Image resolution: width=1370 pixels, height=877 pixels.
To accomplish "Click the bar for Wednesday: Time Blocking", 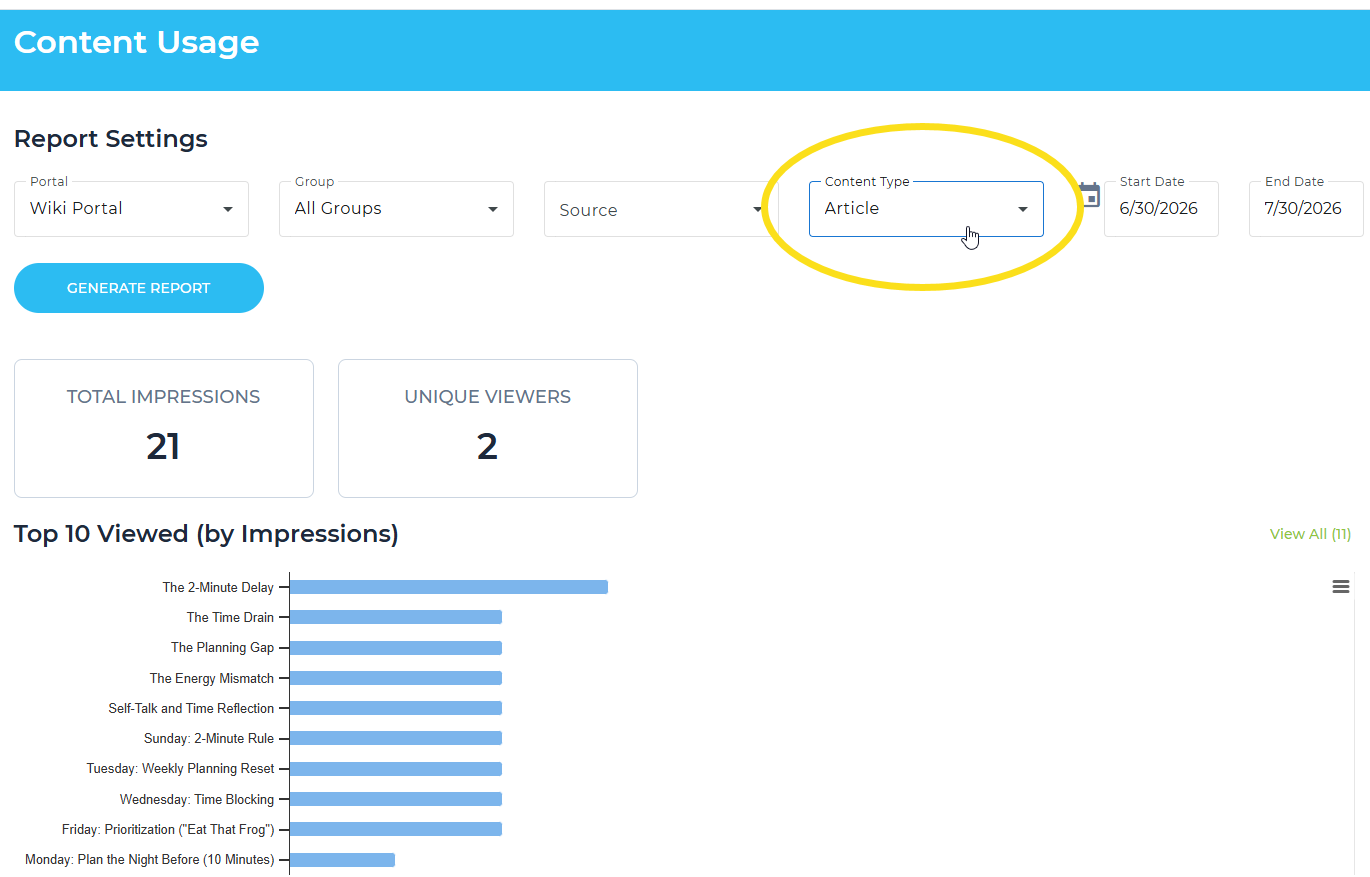I will (396, 799).
